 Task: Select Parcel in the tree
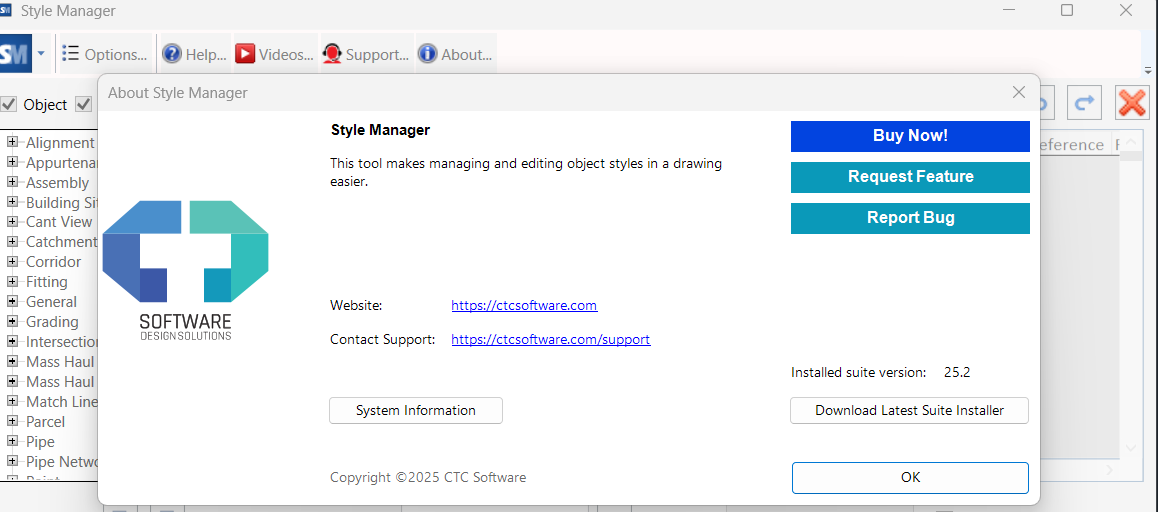click(x=45, y=422)
